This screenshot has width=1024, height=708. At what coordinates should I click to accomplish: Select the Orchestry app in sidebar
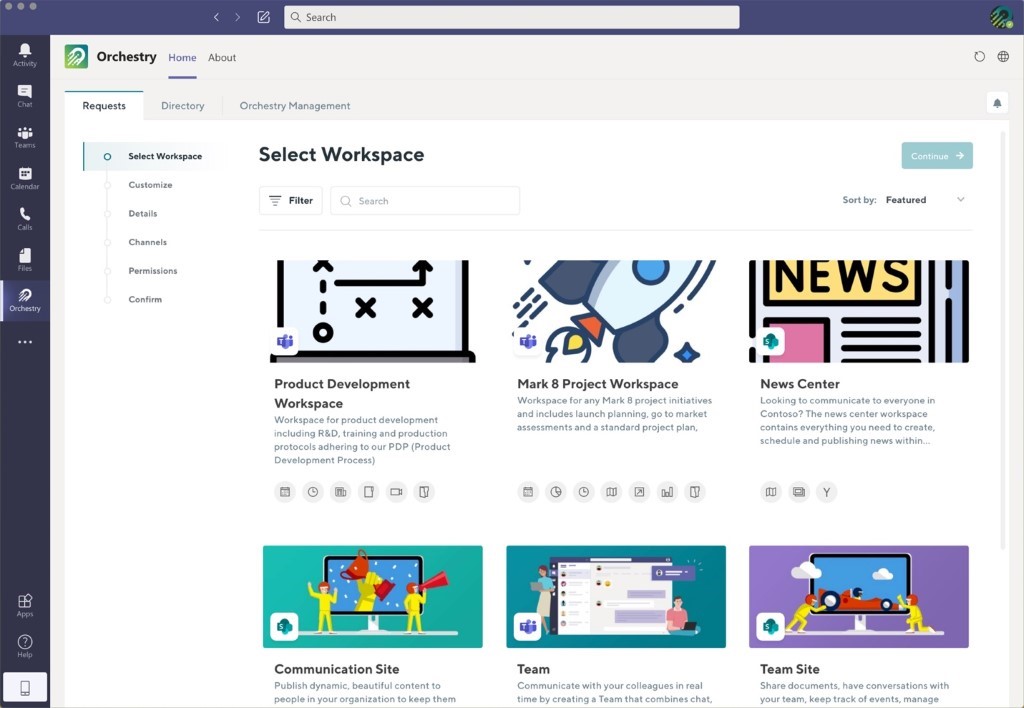(25, 300)
